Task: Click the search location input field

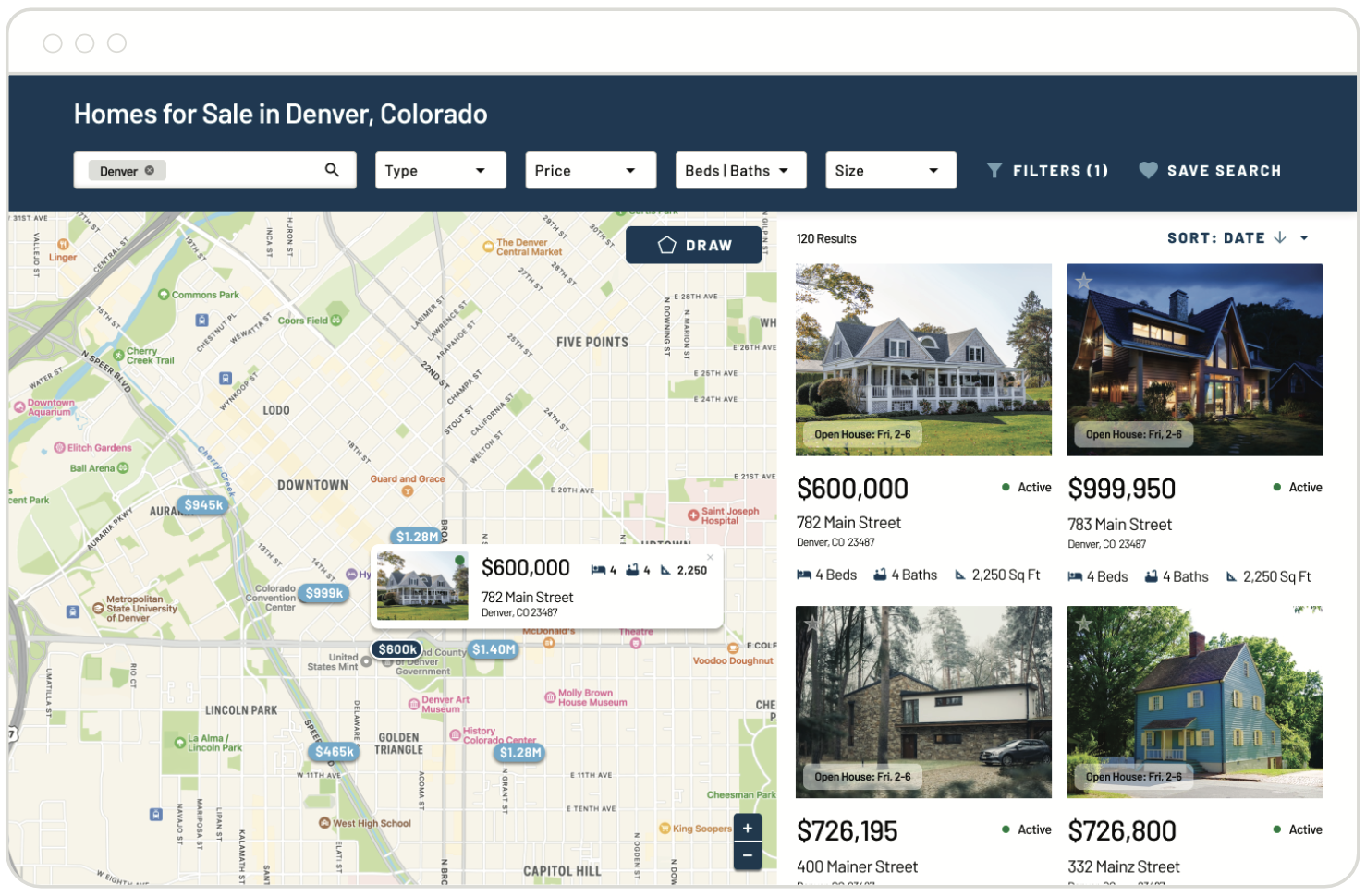Action: click(x=215, y=170)
